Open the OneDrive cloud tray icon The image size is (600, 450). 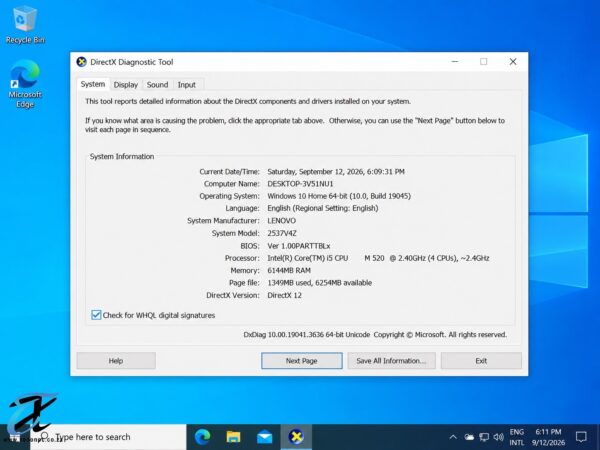[x=469, y=437]
